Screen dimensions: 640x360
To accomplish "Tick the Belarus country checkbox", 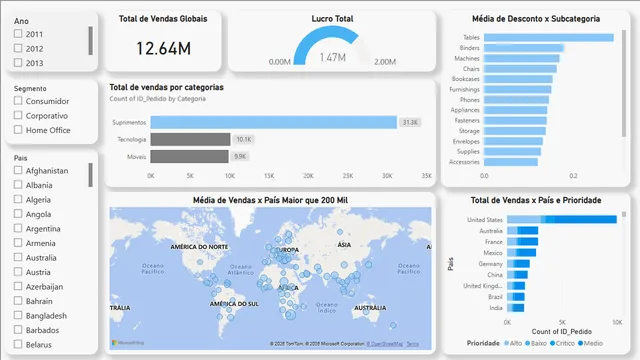I will [18, 344].
